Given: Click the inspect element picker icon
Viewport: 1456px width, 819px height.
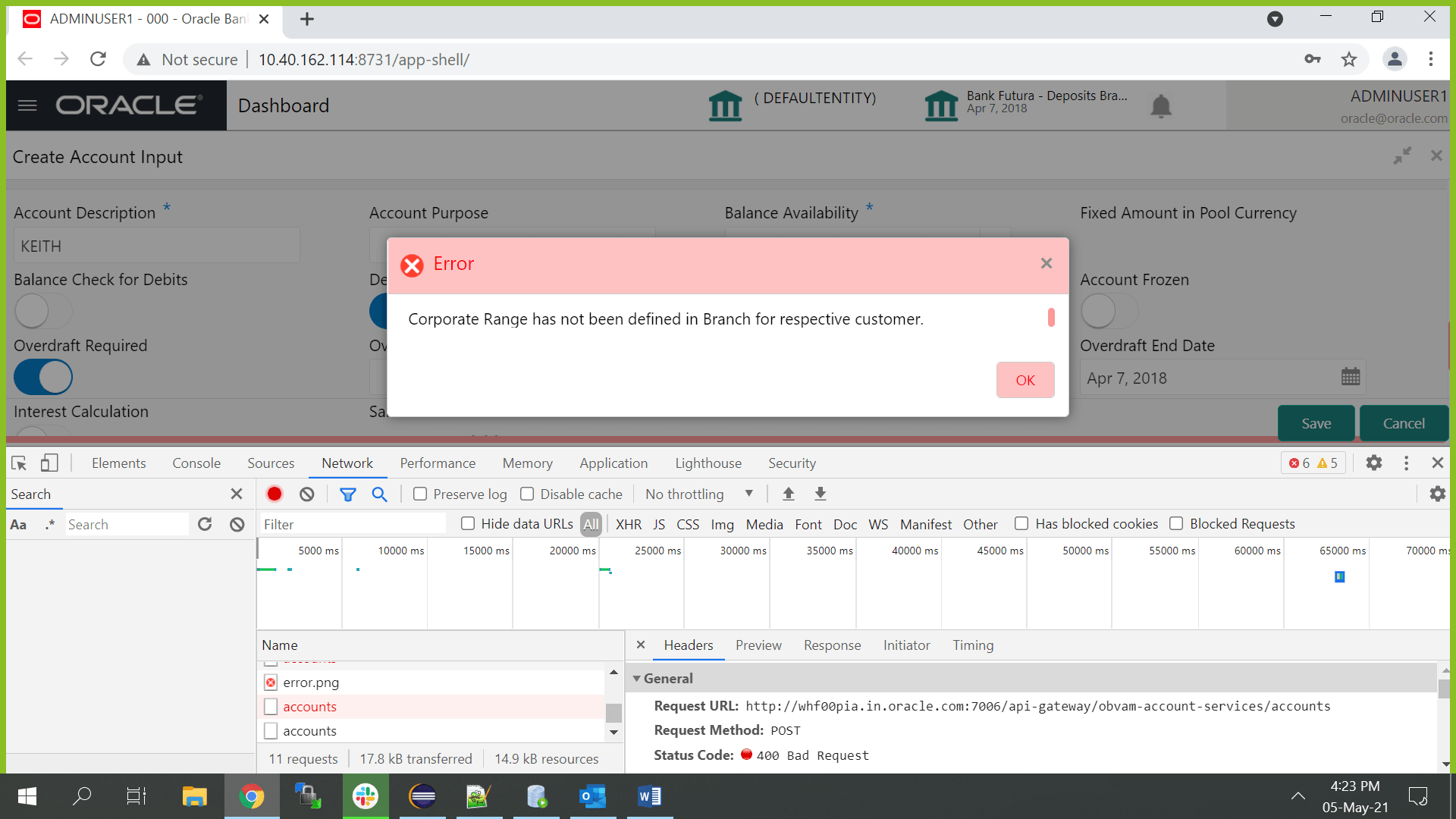Looking at the screenshot, I should click(x=20, y=463).
